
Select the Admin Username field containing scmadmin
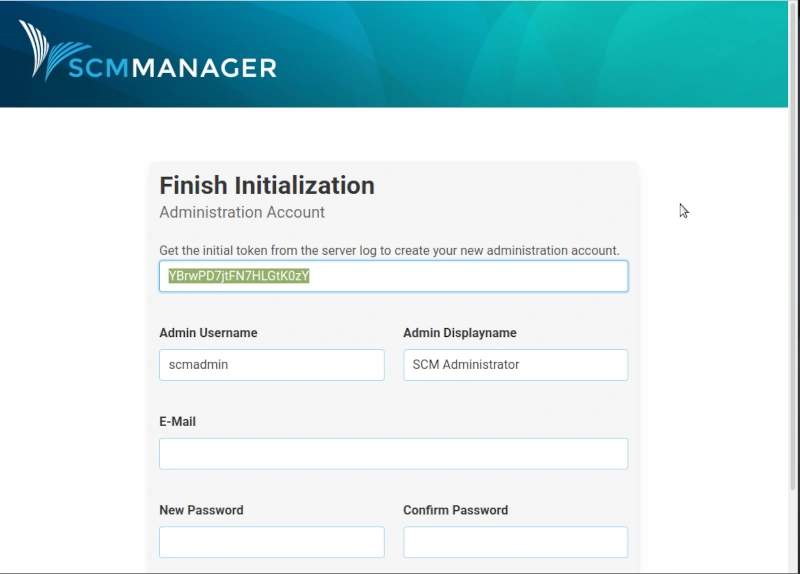pyautogui.click(x=271, y=365)
